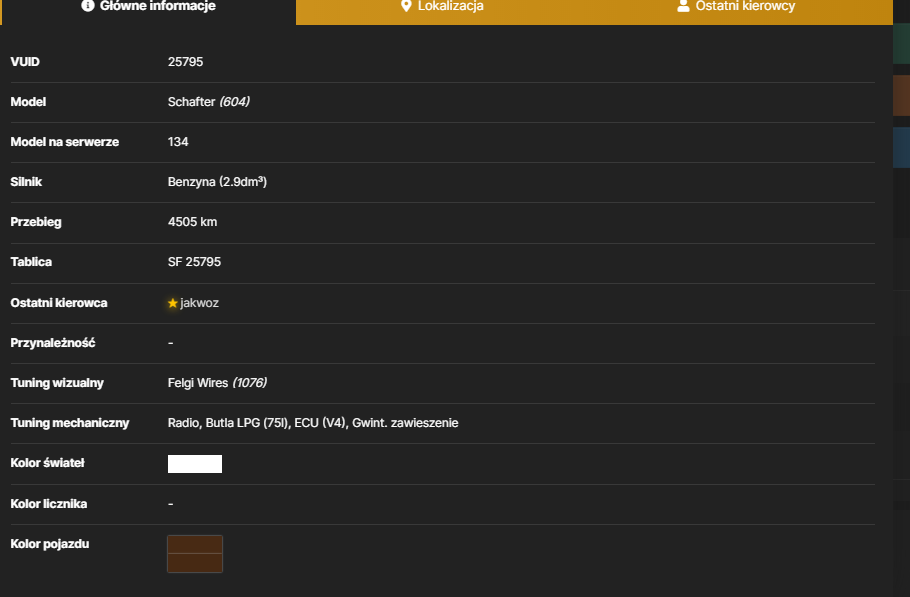Click the mechanical tuning list starting with Radio
Viewport: 910px width, 597px height.
(x=313, y=423)
